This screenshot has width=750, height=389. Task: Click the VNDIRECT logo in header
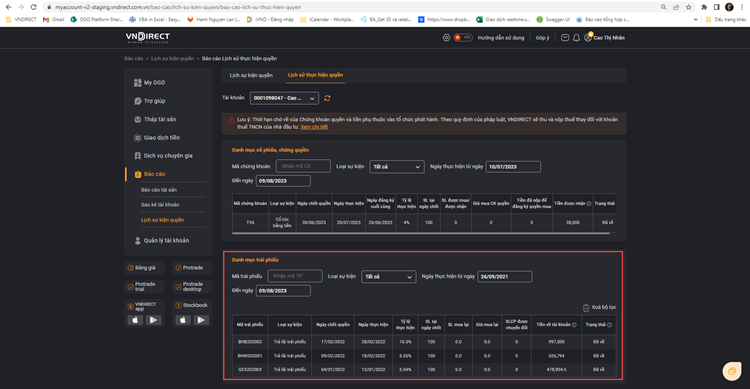click(147, 37)
